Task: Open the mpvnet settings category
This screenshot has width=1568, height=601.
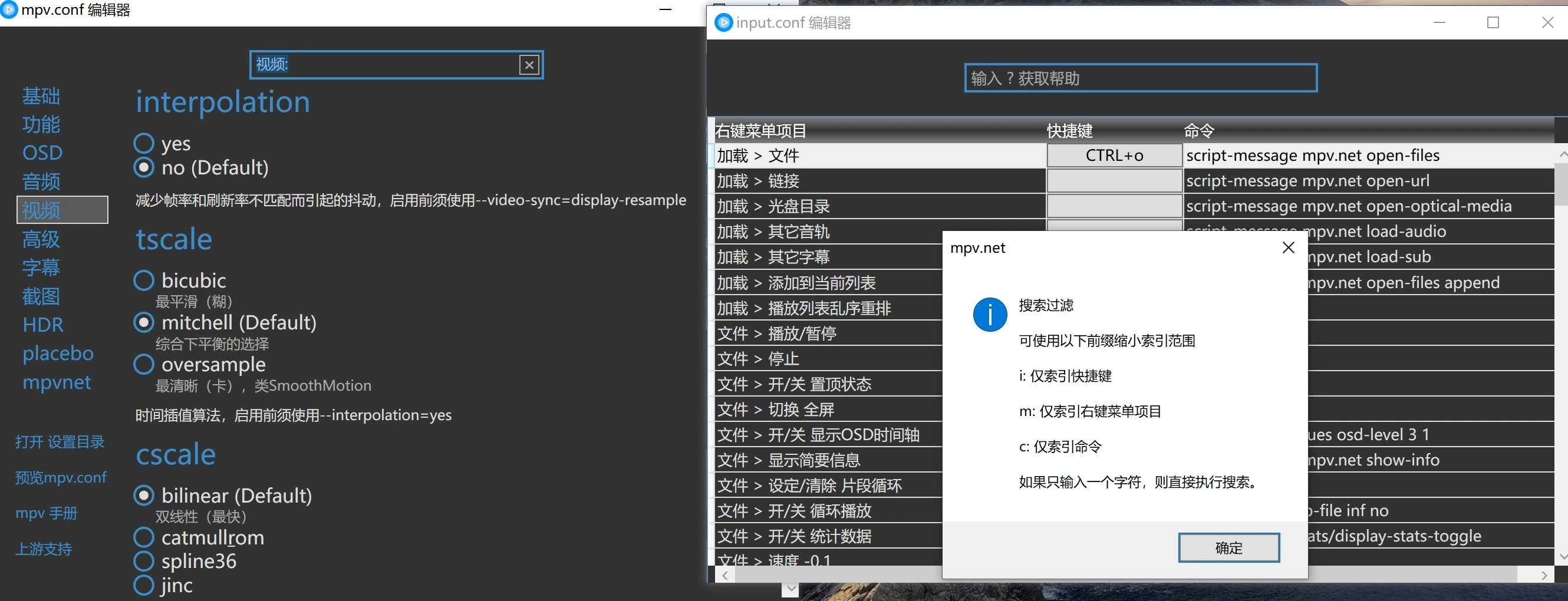Action: (x=57, y=382)
